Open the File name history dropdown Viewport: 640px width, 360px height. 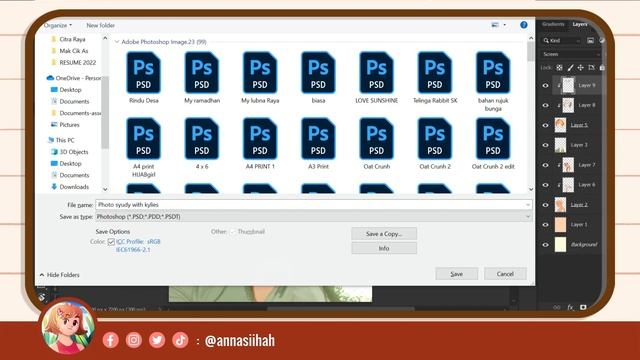528,204
